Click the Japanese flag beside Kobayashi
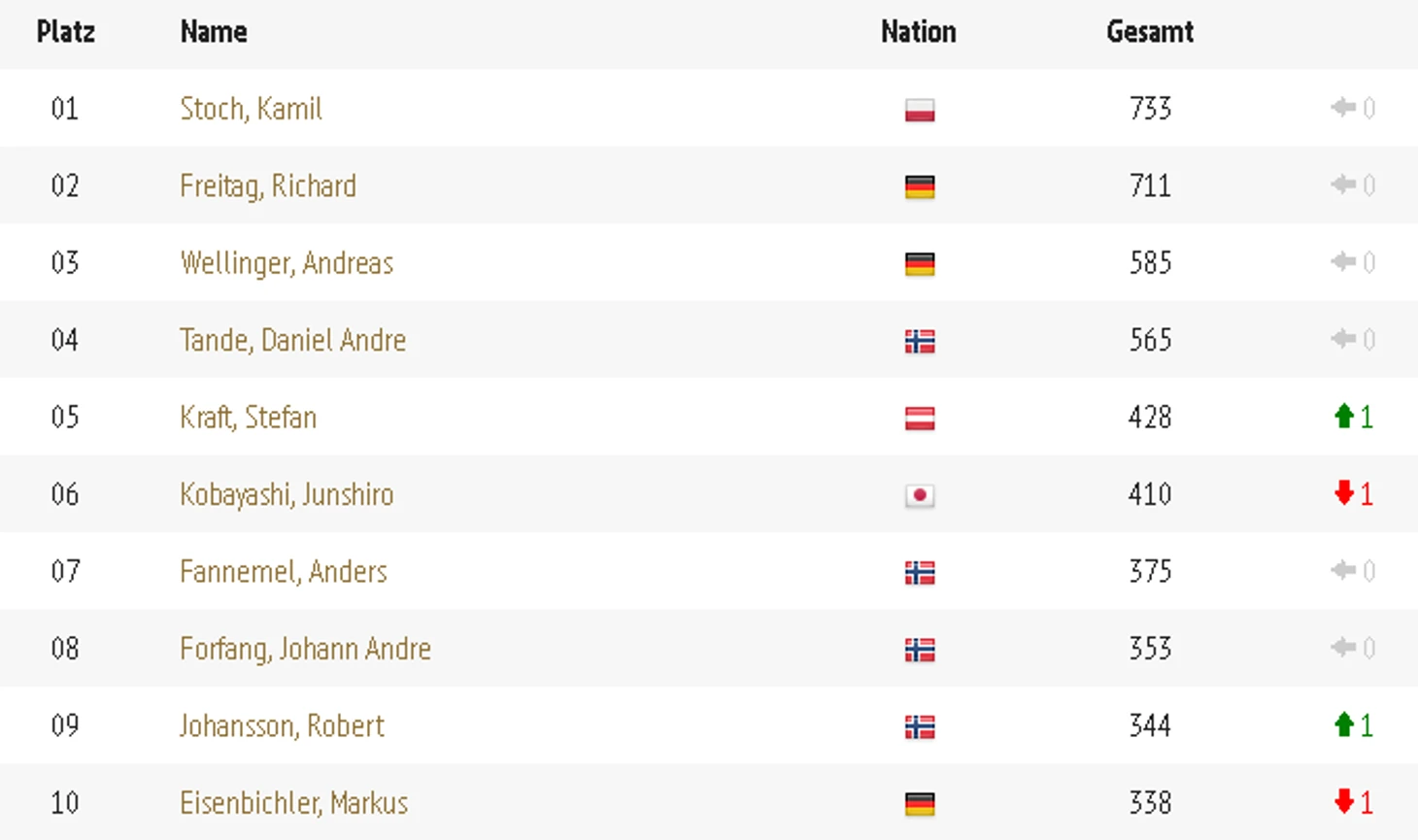The image size is (1418, 840). (x=919, y=495)
